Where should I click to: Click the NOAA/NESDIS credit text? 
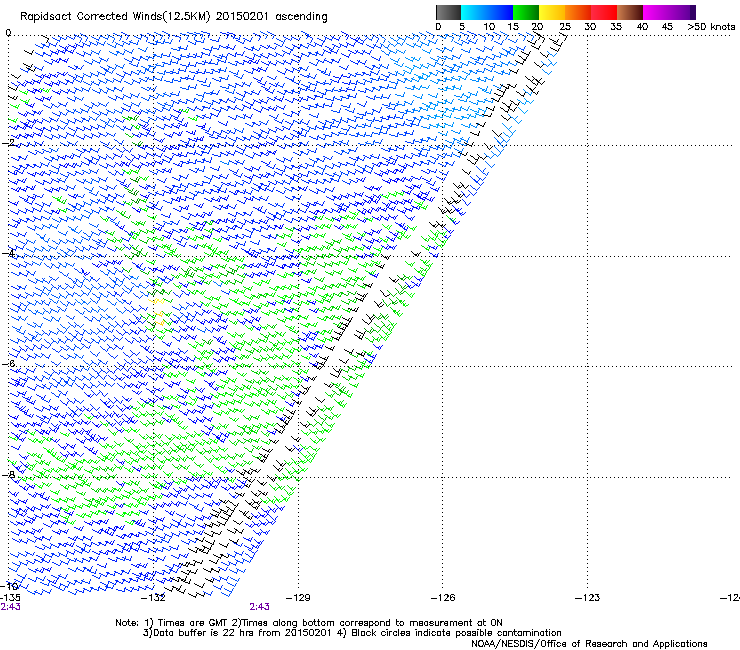[589, 643]
